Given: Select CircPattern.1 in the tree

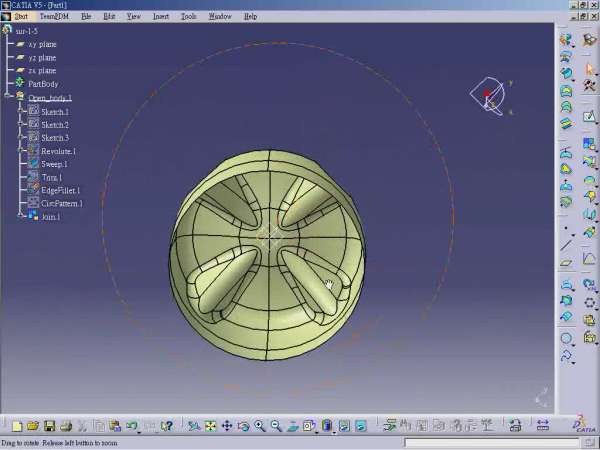Looking at the screenshot, I should [x=61, y=203].
